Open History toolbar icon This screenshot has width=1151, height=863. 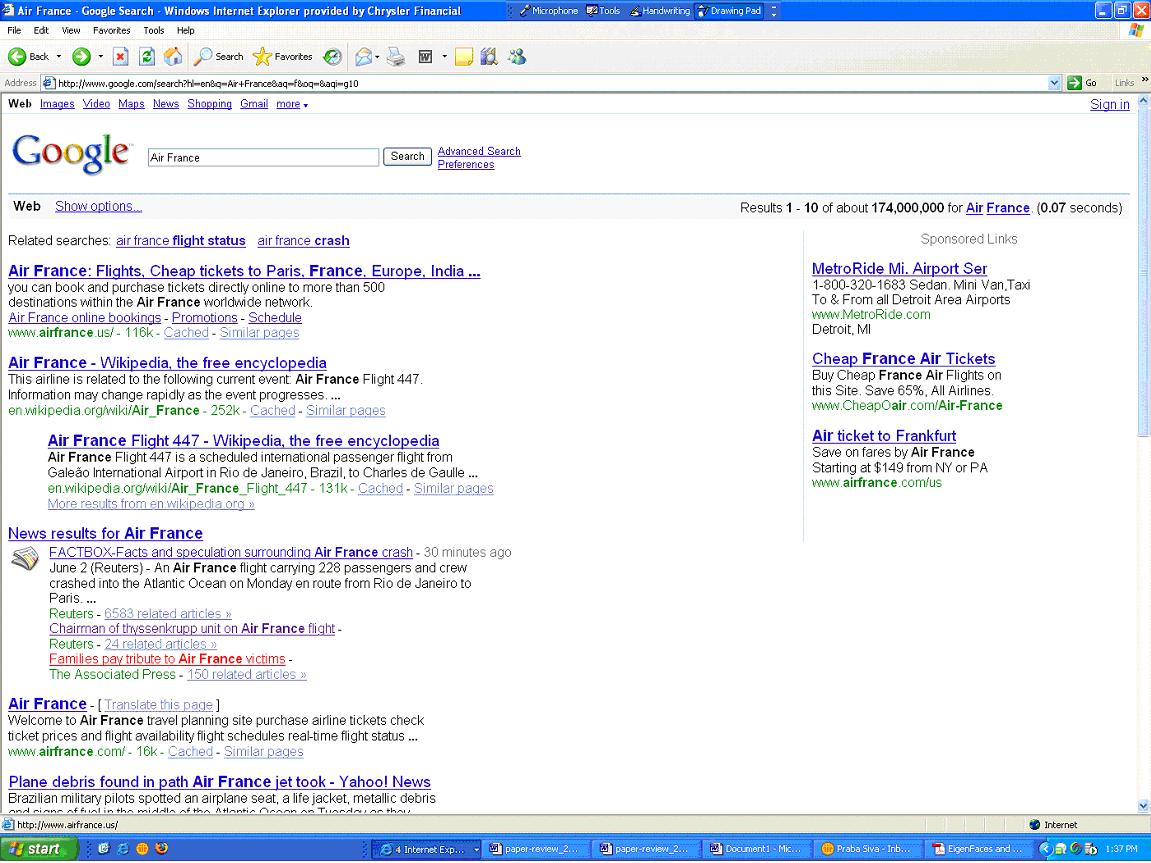pyautogui.click(x=332, y=57)
